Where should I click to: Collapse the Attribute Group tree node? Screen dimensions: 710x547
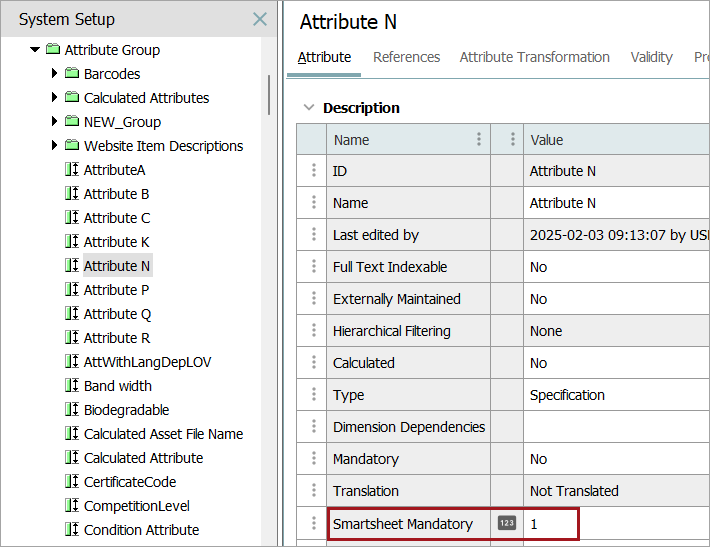pos(35,49)
